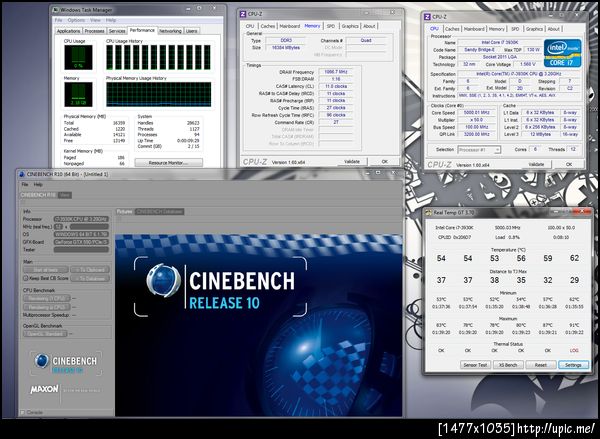Click OK in the CPU-Z processor window

coord(569,164)
